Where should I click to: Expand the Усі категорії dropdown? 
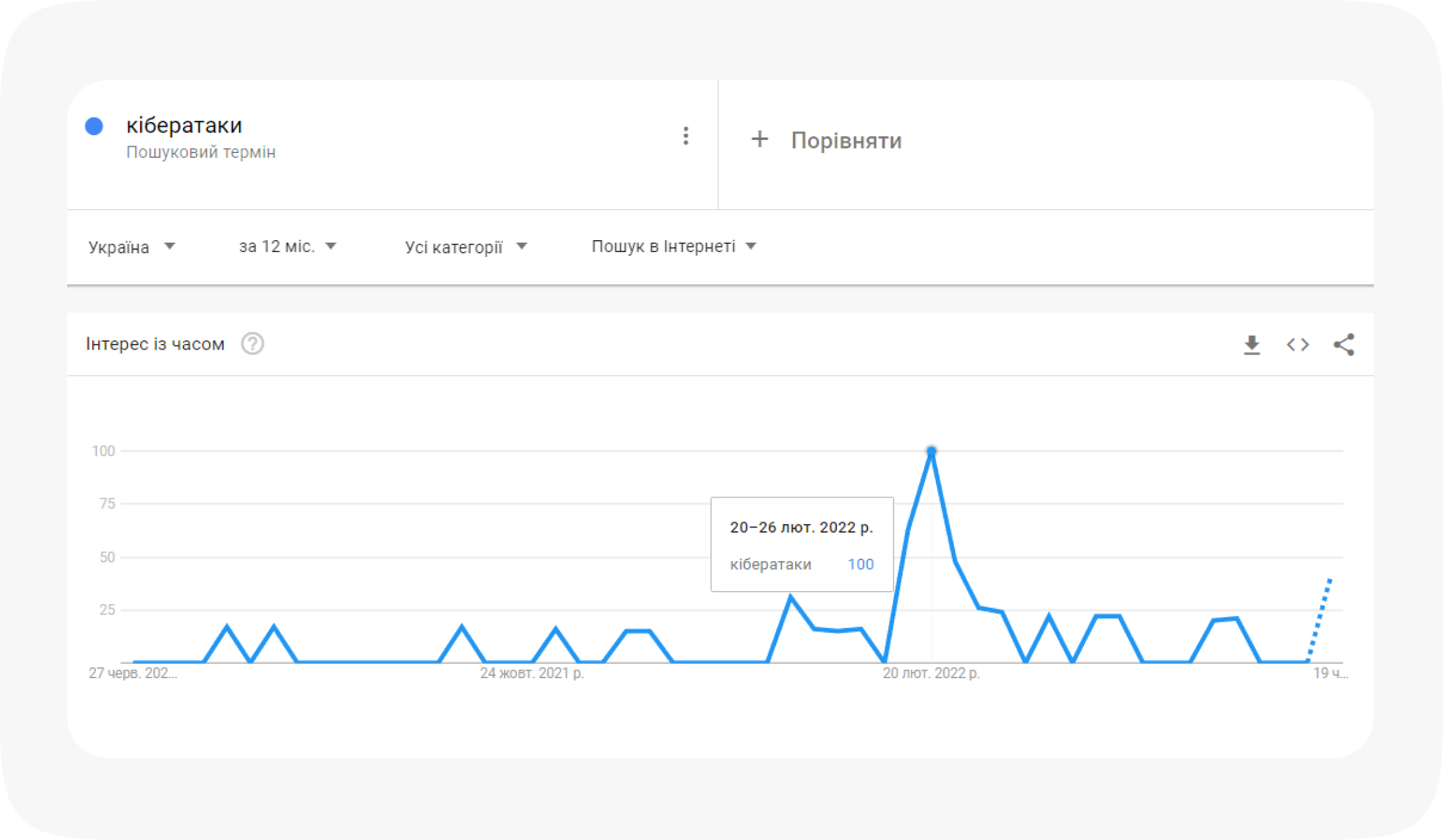click(466, 247)
